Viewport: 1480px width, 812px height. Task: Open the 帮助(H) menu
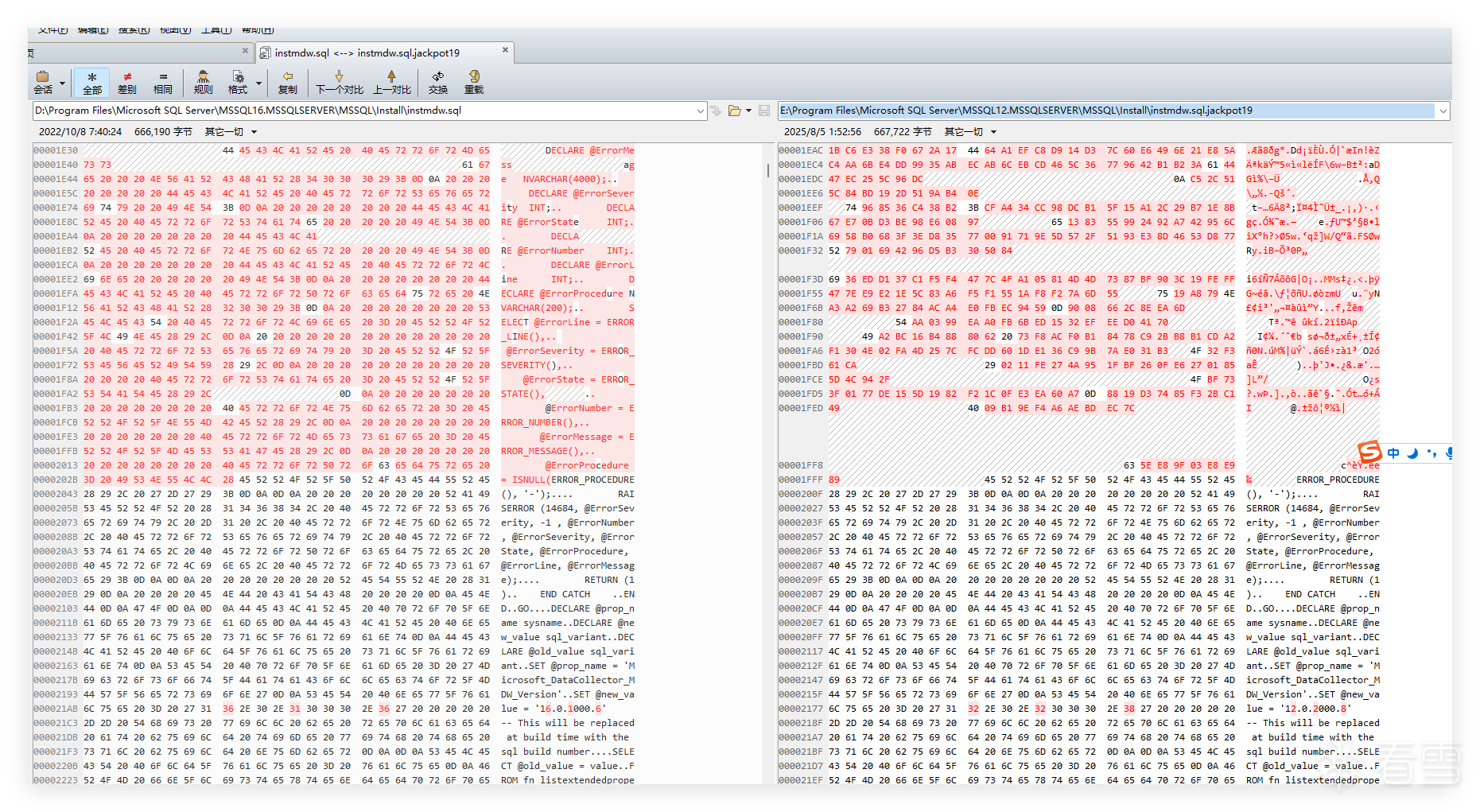(x=257, y=30)
